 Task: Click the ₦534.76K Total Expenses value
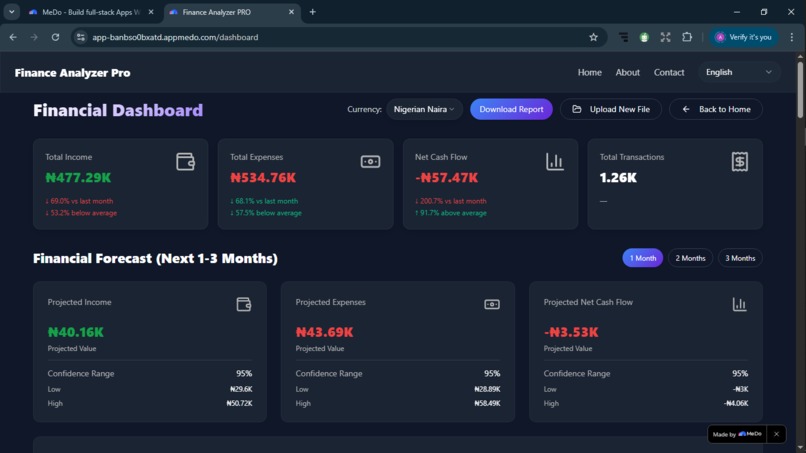point(263,177)
